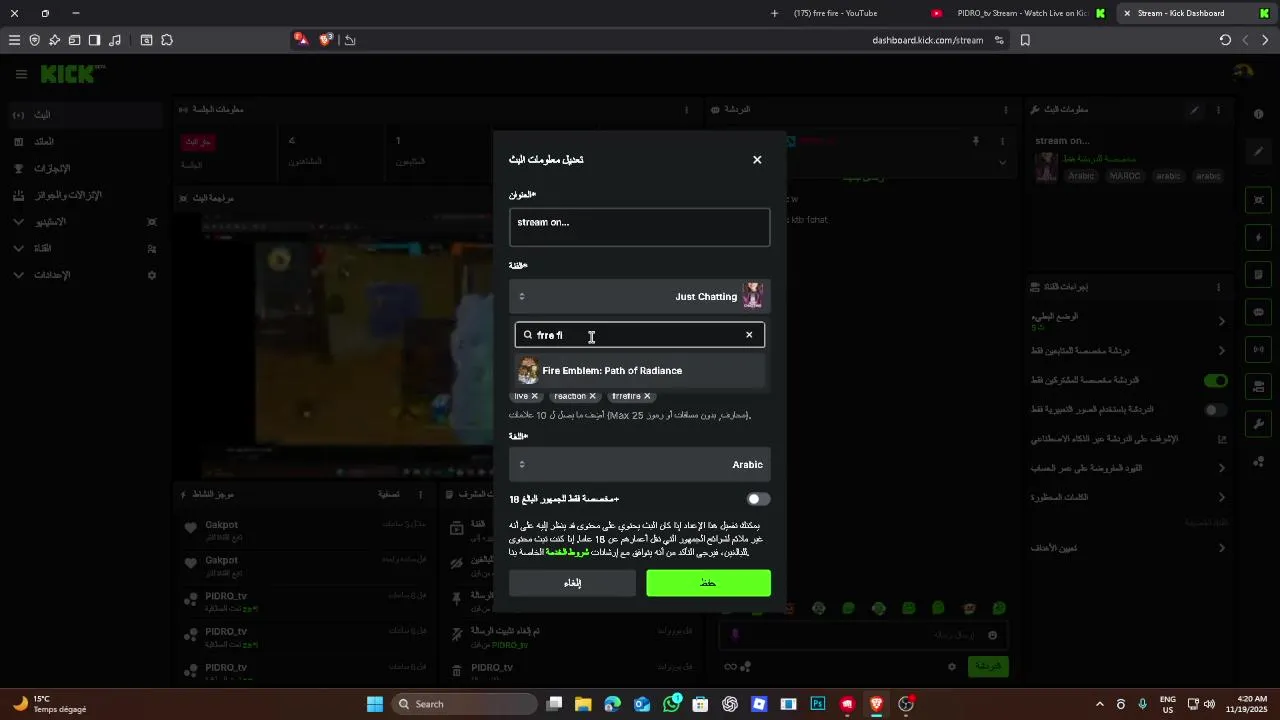Viewport: 1280px width, 720px height.
Task: Open AI chat moderation external link
Action: coord(1221,439)
